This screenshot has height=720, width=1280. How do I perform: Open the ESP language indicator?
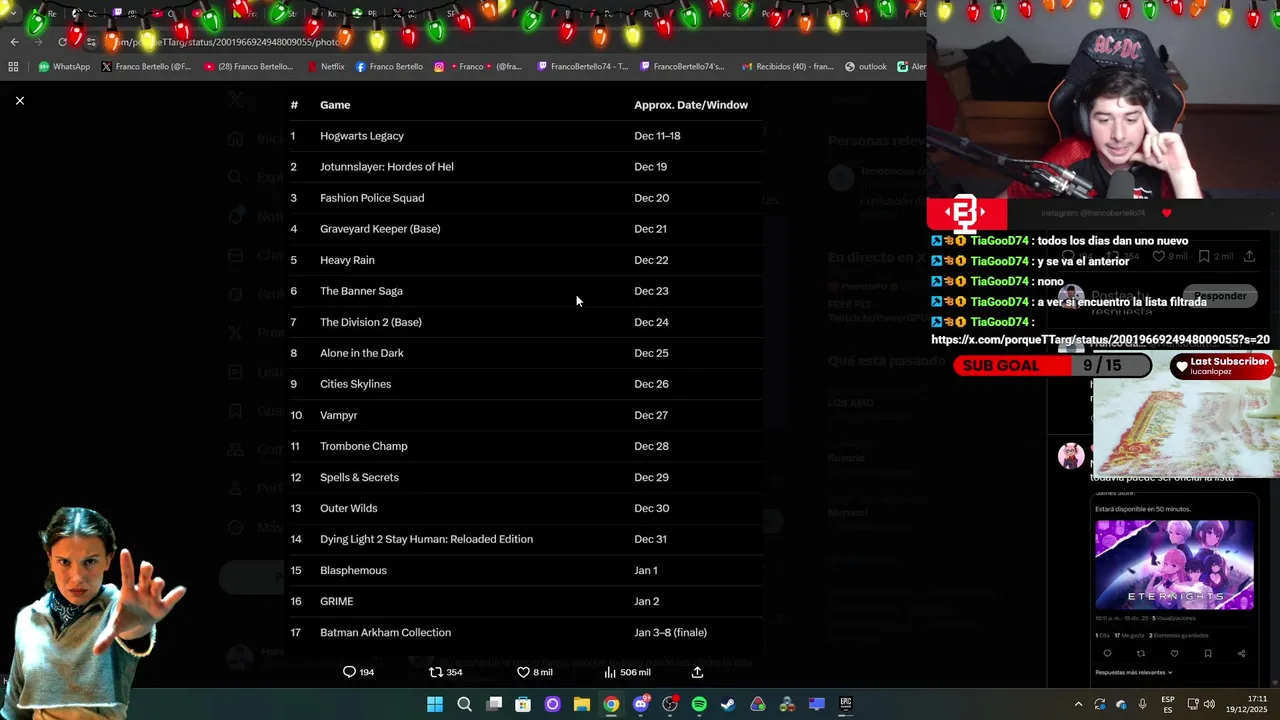click(1168, 704)
